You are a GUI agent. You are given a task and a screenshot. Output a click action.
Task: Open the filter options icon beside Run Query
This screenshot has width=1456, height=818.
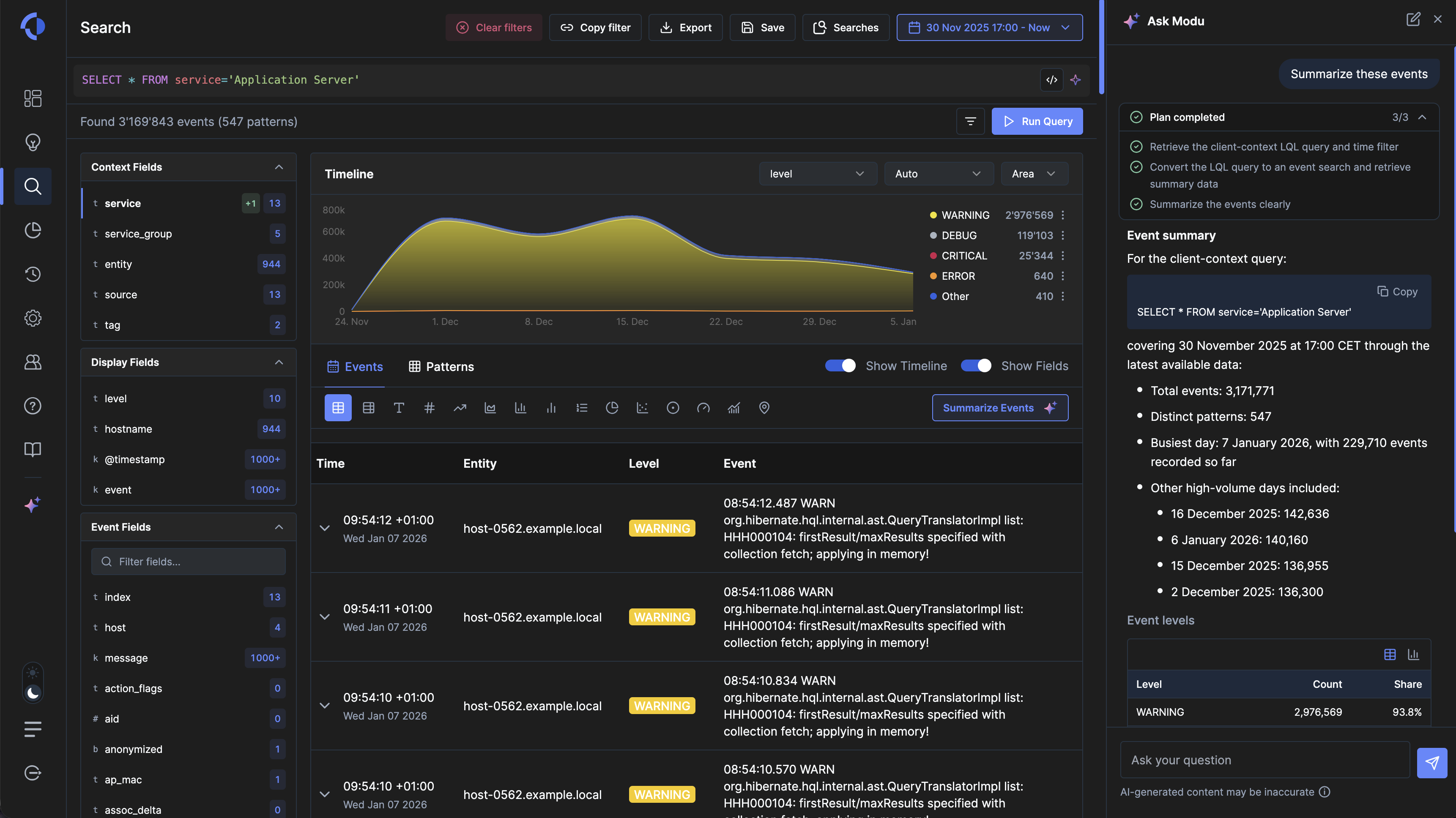971,121
